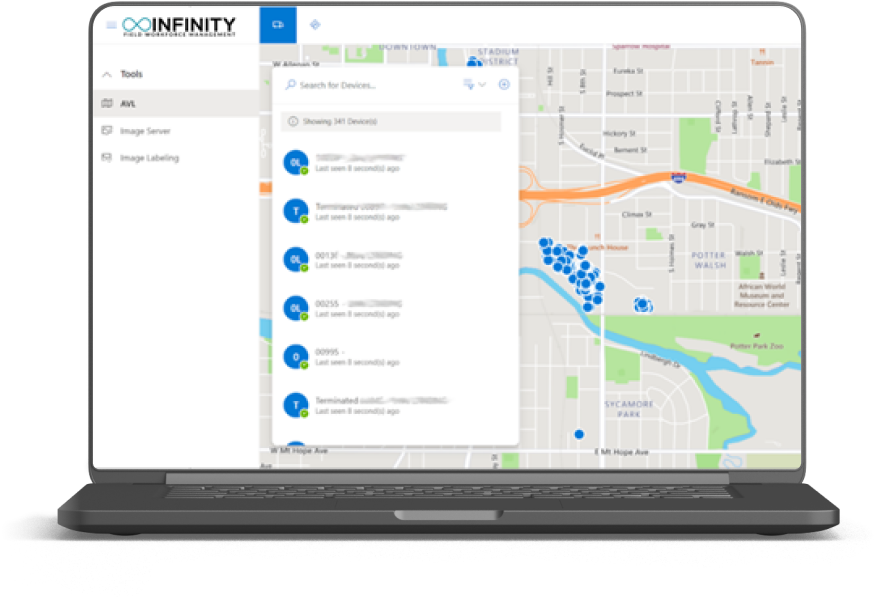894x600 pixels.
Task: Collapse the Tools section chevron
Action: [x=105, y=73]
